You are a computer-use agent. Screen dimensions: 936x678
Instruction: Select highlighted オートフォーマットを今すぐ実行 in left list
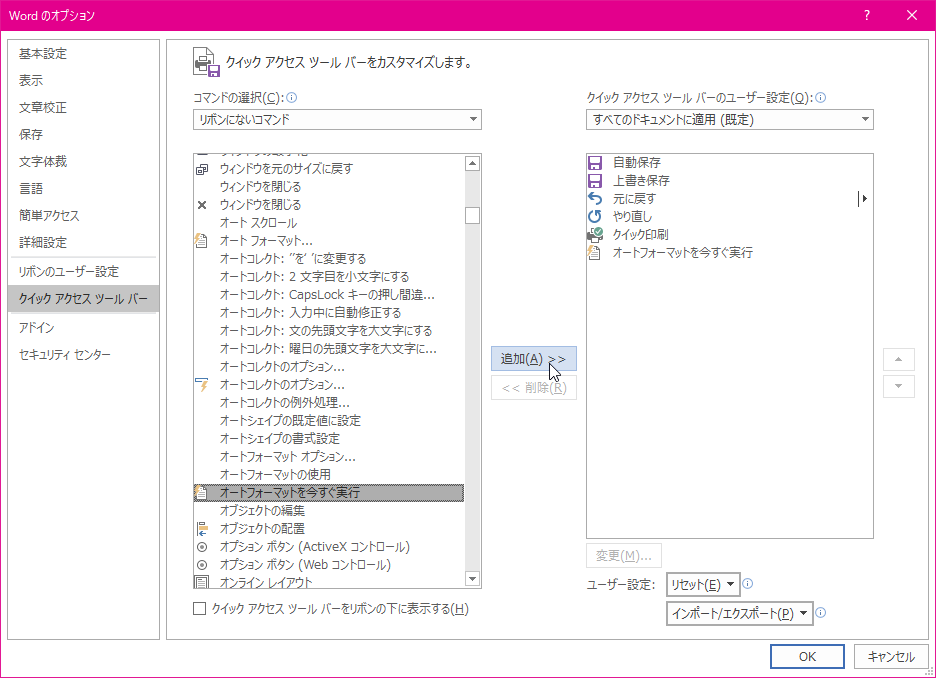pyautogui.click(x=329, y=492)
